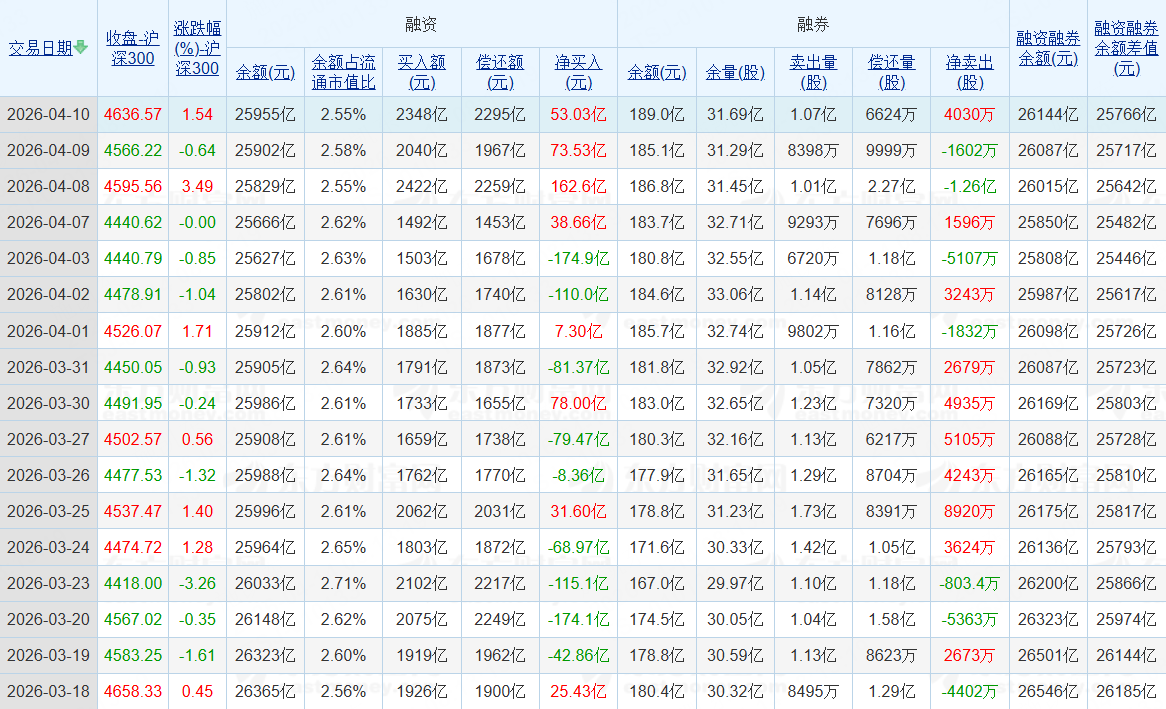Sort by 融资 余额(元) header

click(265, 72)
